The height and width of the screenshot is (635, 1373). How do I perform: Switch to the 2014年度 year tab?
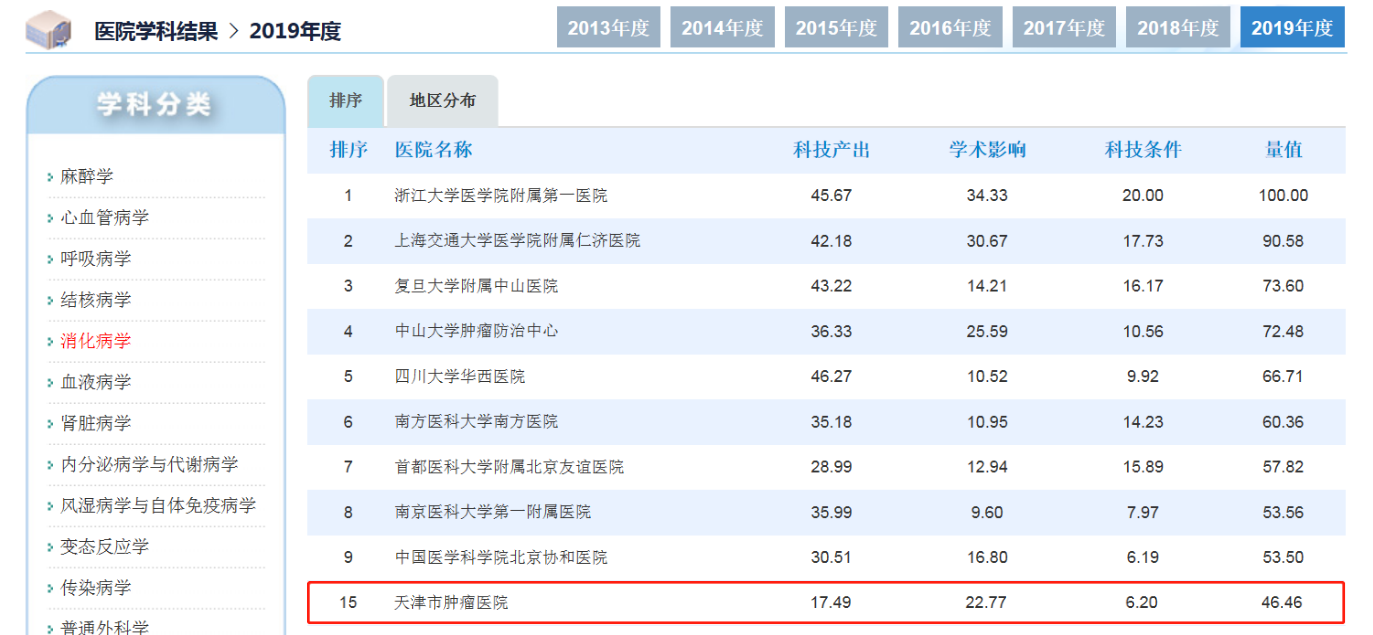click(722, 27)
